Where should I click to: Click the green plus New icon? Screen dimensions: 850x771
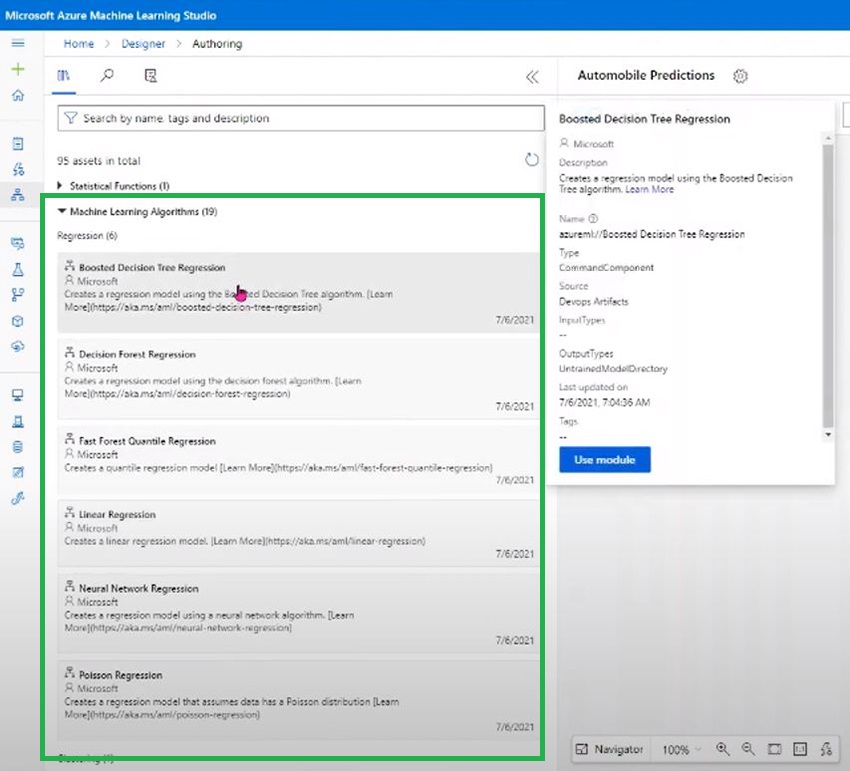18,69
